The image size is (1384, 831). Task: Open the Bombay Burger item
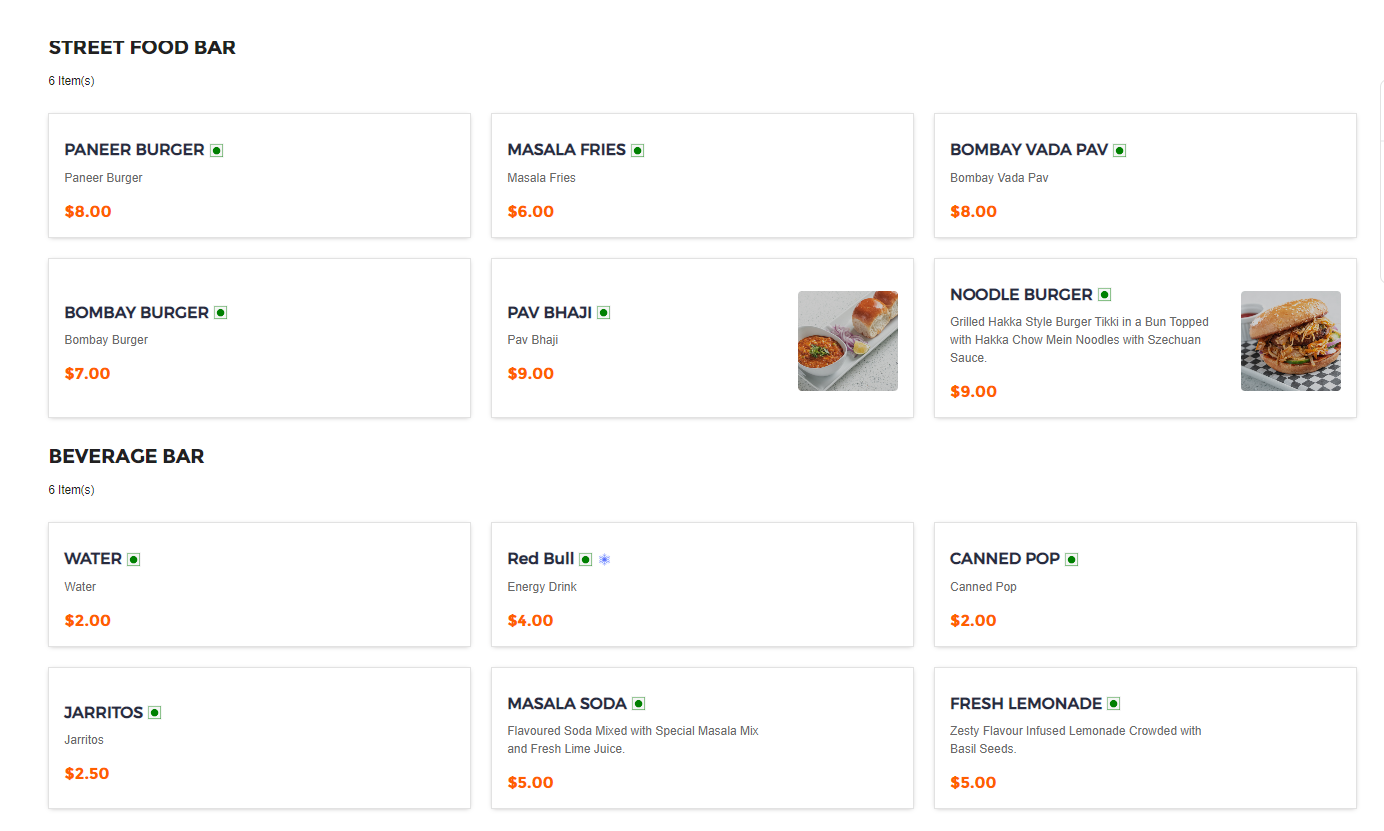tap(136, 312)
